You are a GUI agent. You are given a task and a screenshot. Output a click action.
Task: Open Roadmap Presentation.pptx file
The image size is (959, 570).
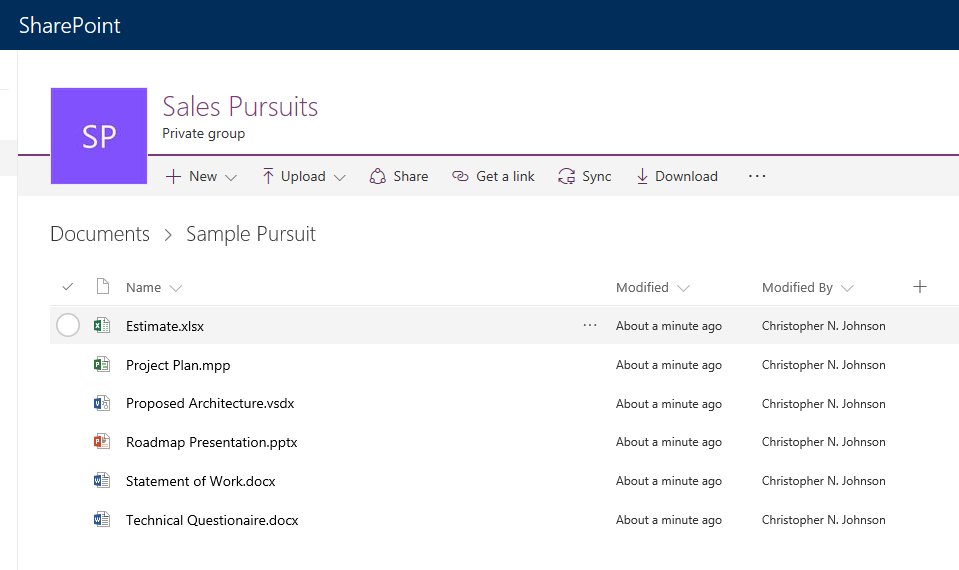tap(212, 442)
